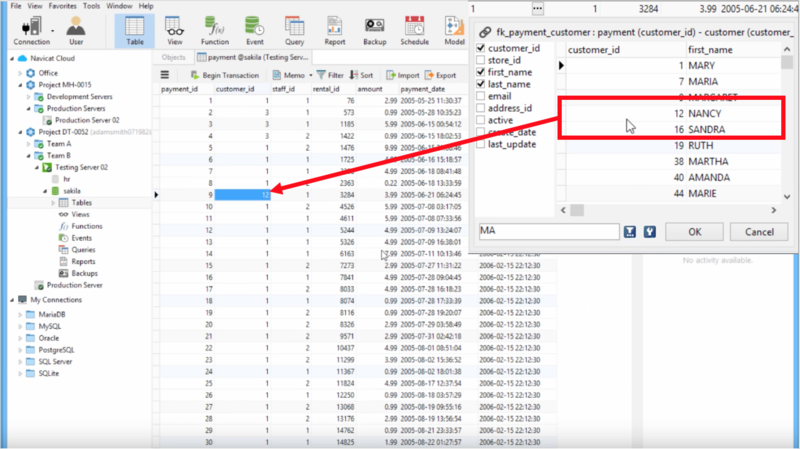Click the Cancel button
This screenshot has width=800, height=449.
click(759, 232)
